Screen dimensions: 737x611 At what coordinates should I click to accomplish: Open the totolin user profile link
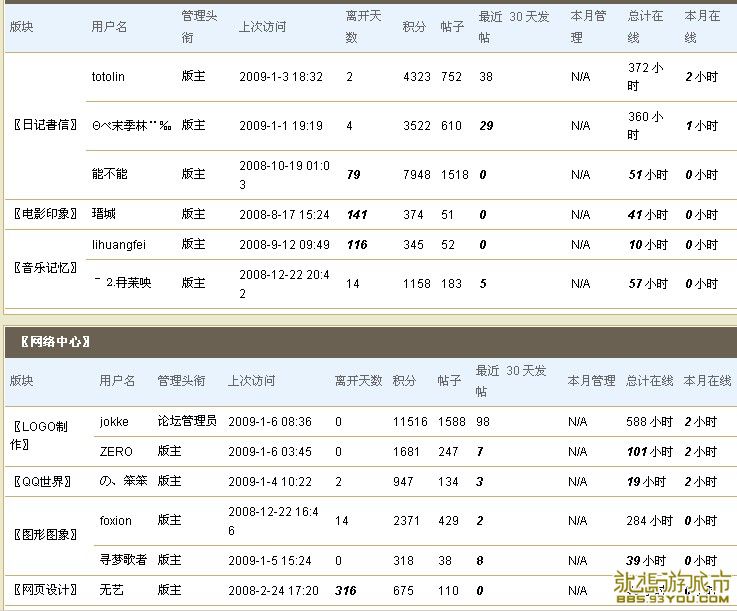coord(108,77)
